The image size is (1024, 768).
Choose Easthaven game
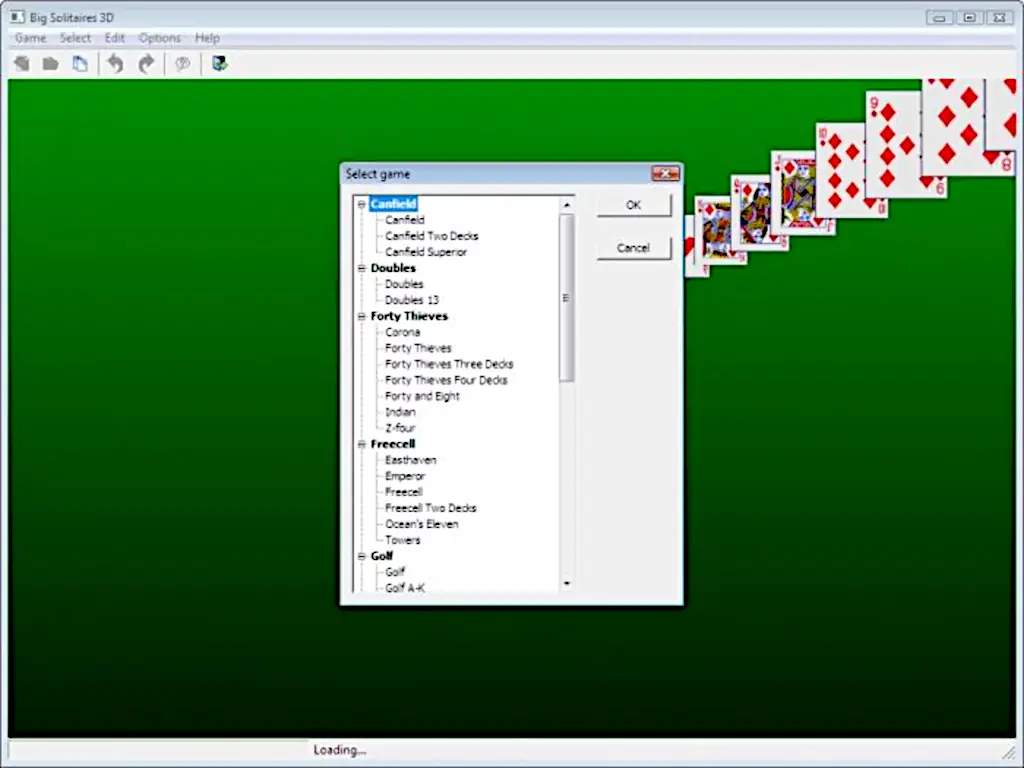[x=411, y=460]
